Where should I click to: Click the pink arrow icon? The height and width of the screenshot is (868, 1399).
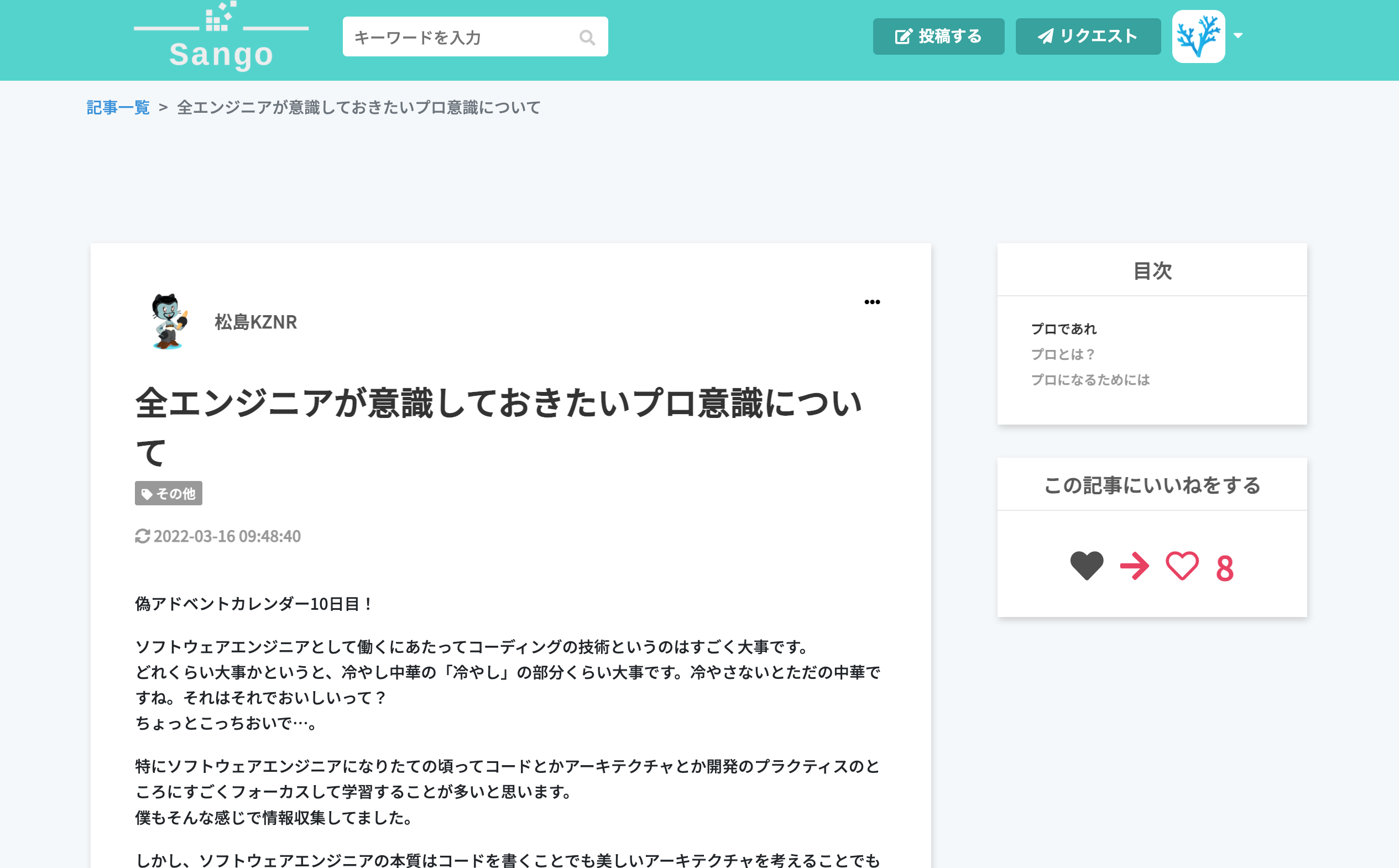pos(1134,566)
